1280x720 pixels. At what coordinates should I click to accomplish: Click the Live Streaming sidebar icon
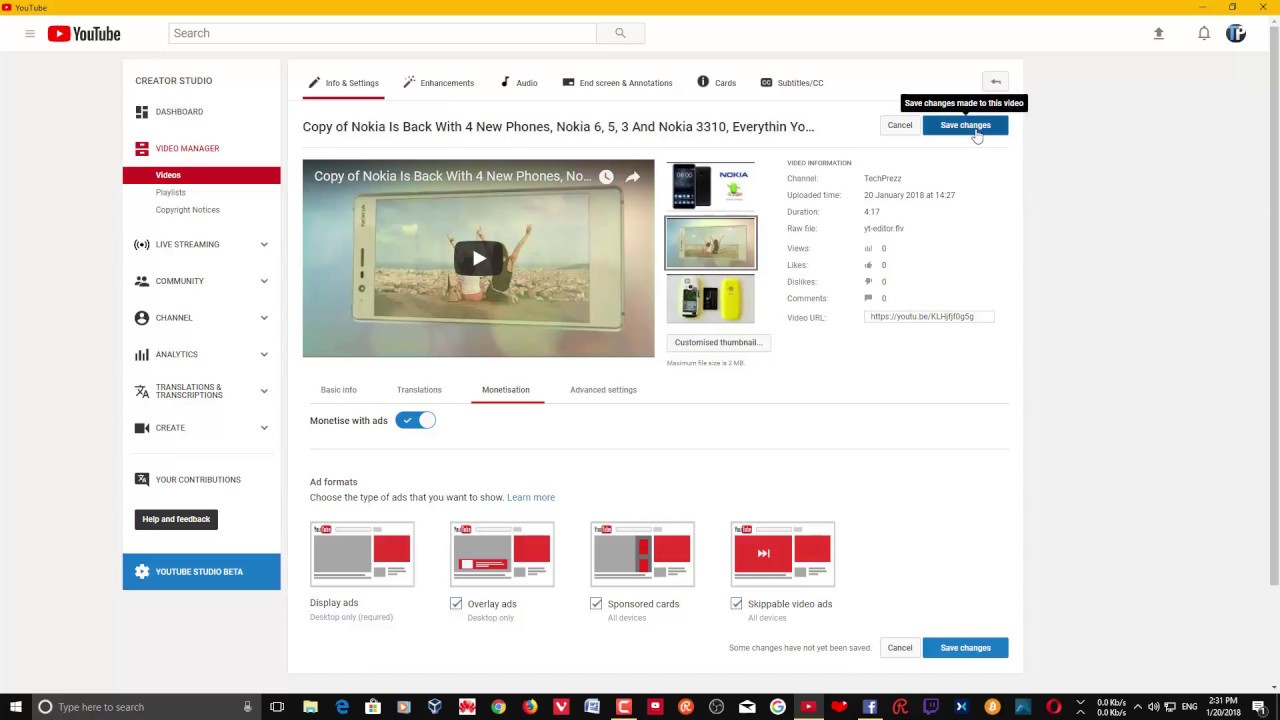click(142, 244)
